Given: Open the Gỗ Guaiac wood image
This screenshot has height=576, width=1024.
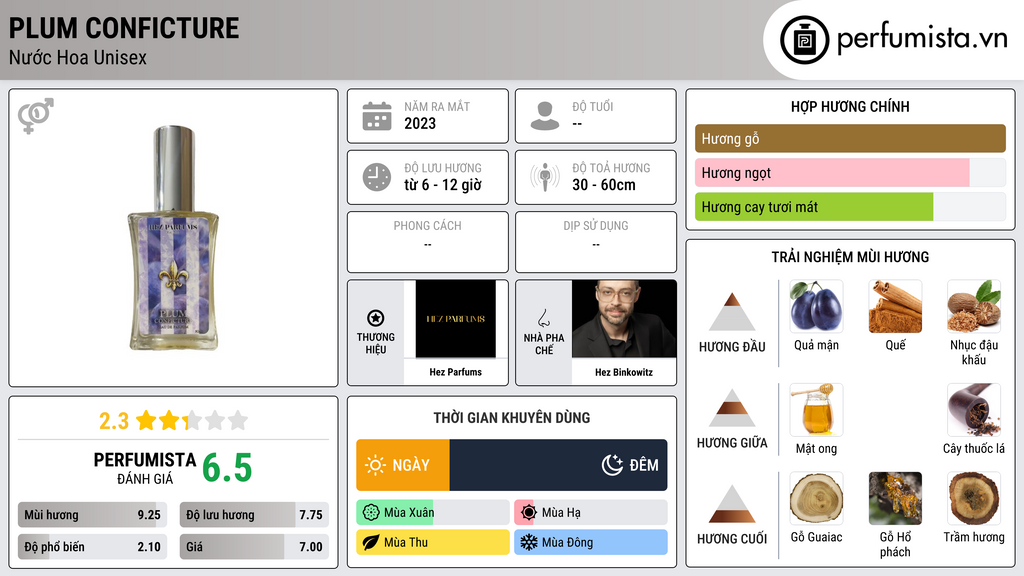Looking at the screenshot, I should [816, 498].
